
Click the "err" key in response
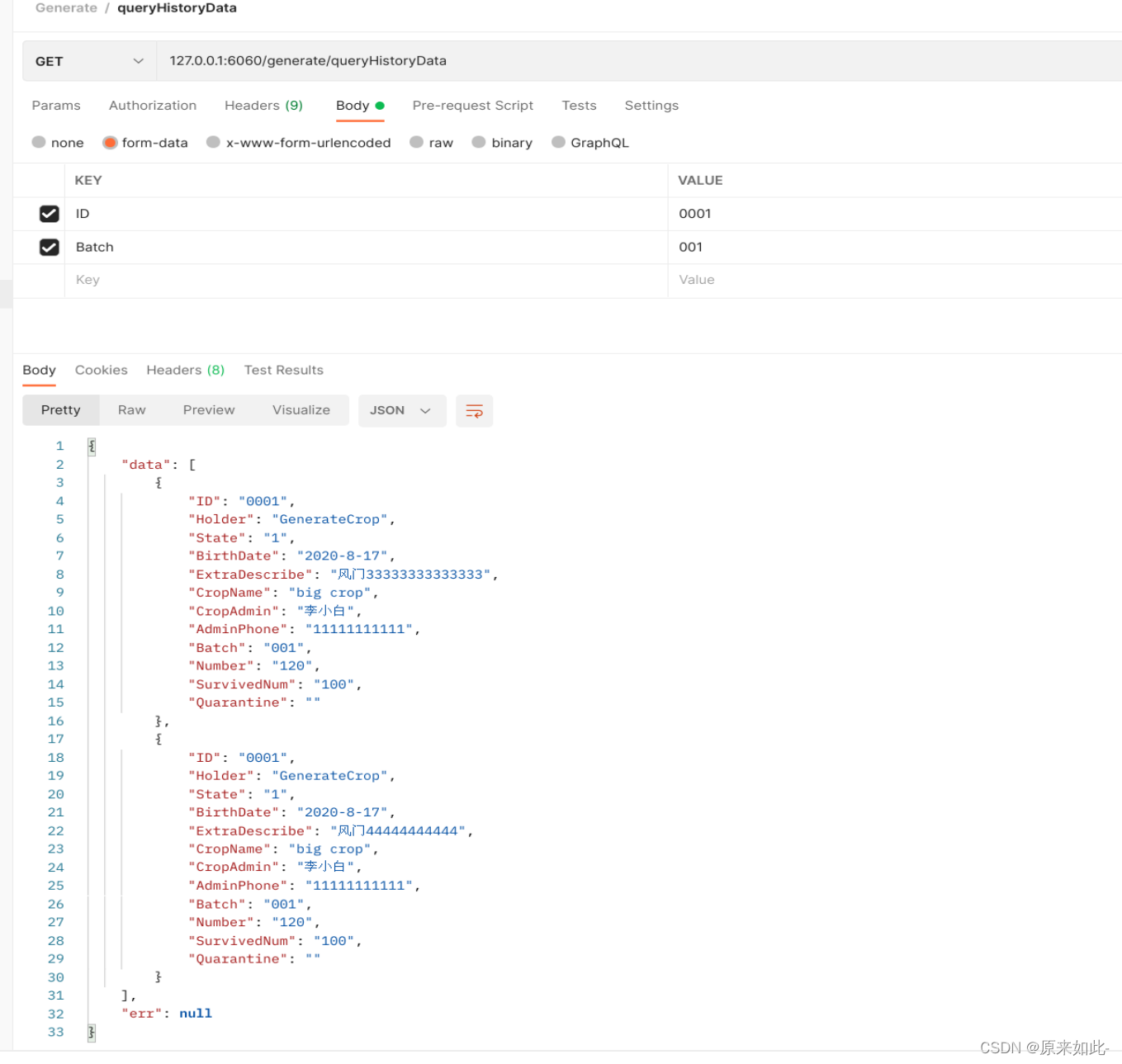pyautogui.click(x=142, y=1014)
